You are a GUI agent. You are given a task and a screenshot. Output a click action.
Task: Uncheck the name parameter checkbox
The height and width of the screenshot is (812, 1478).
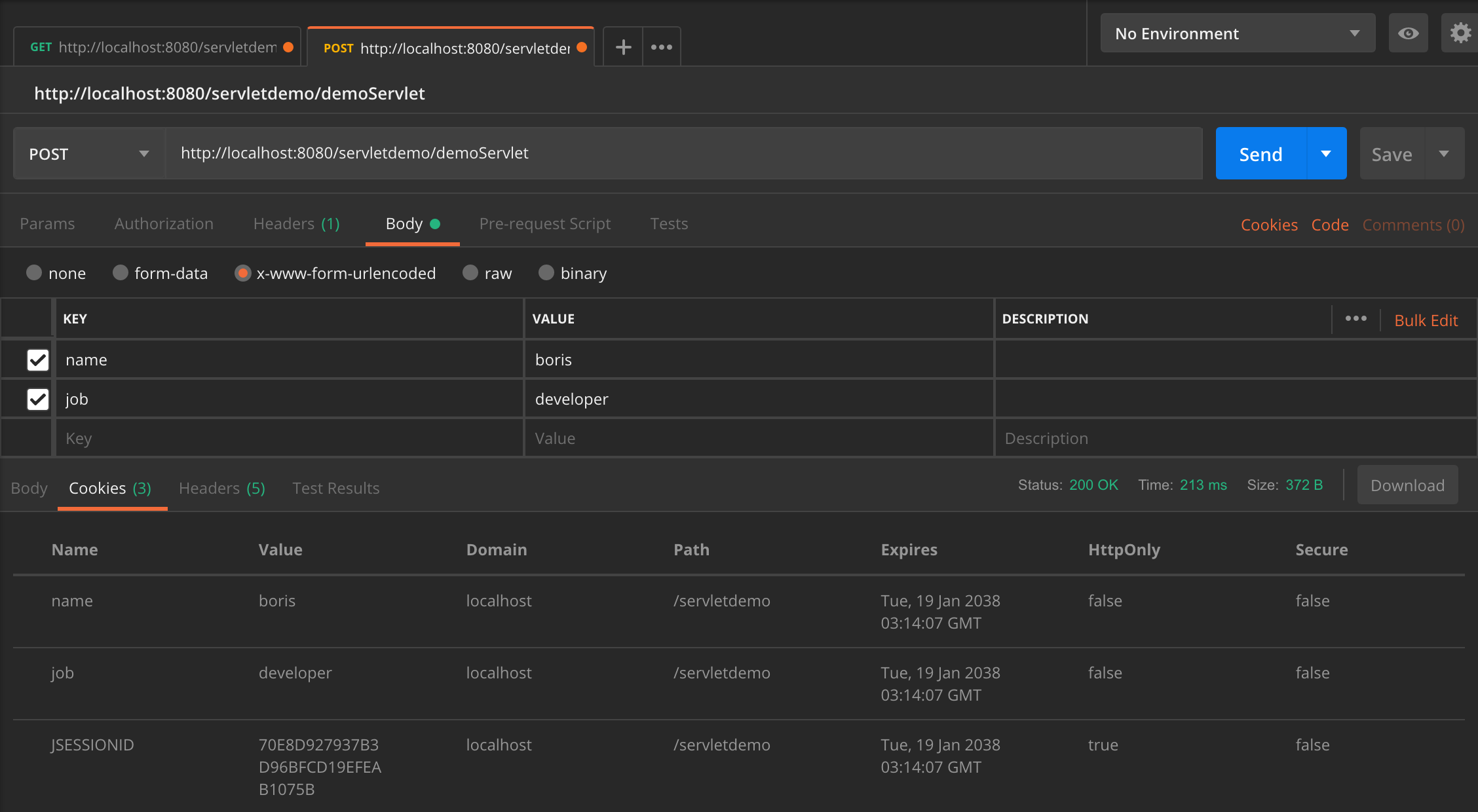point(38,360)
